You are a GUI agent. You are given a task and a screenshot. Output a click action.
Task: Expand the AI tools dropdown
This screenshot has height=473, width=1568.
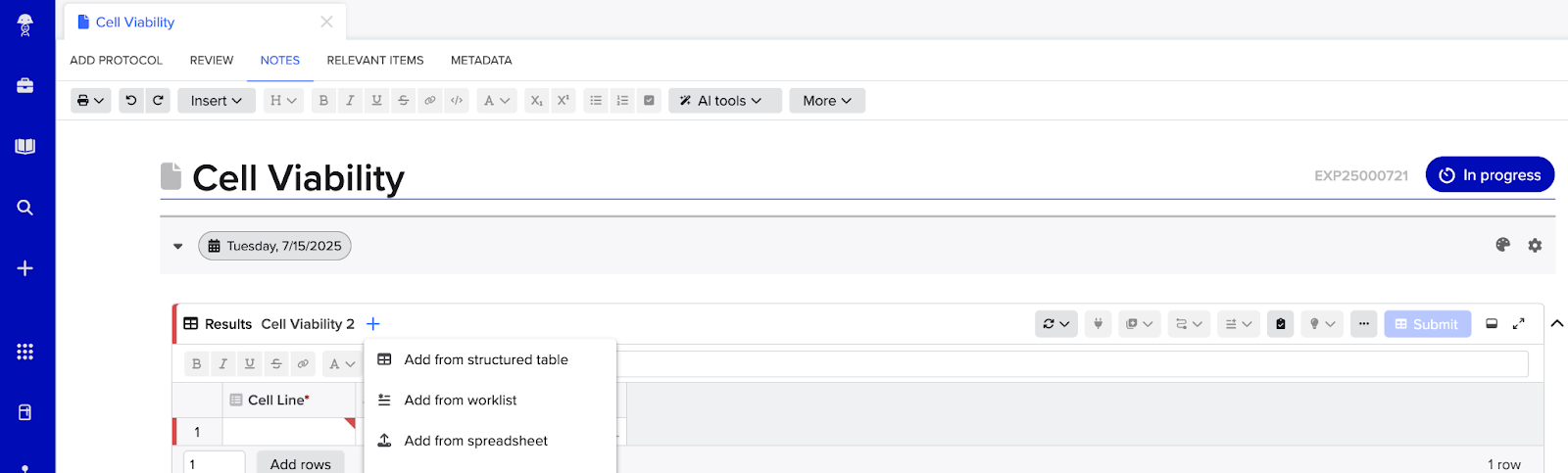[724, 101]
